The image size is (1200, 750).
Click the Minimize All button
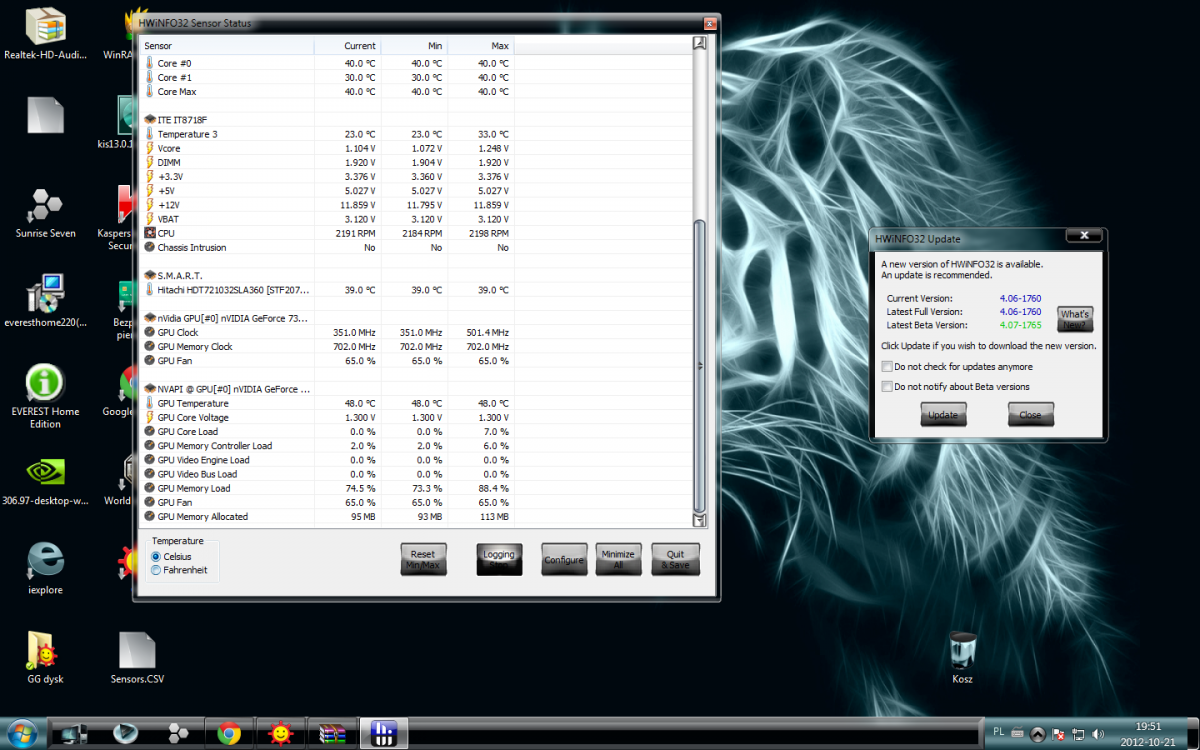coord(618,559)
